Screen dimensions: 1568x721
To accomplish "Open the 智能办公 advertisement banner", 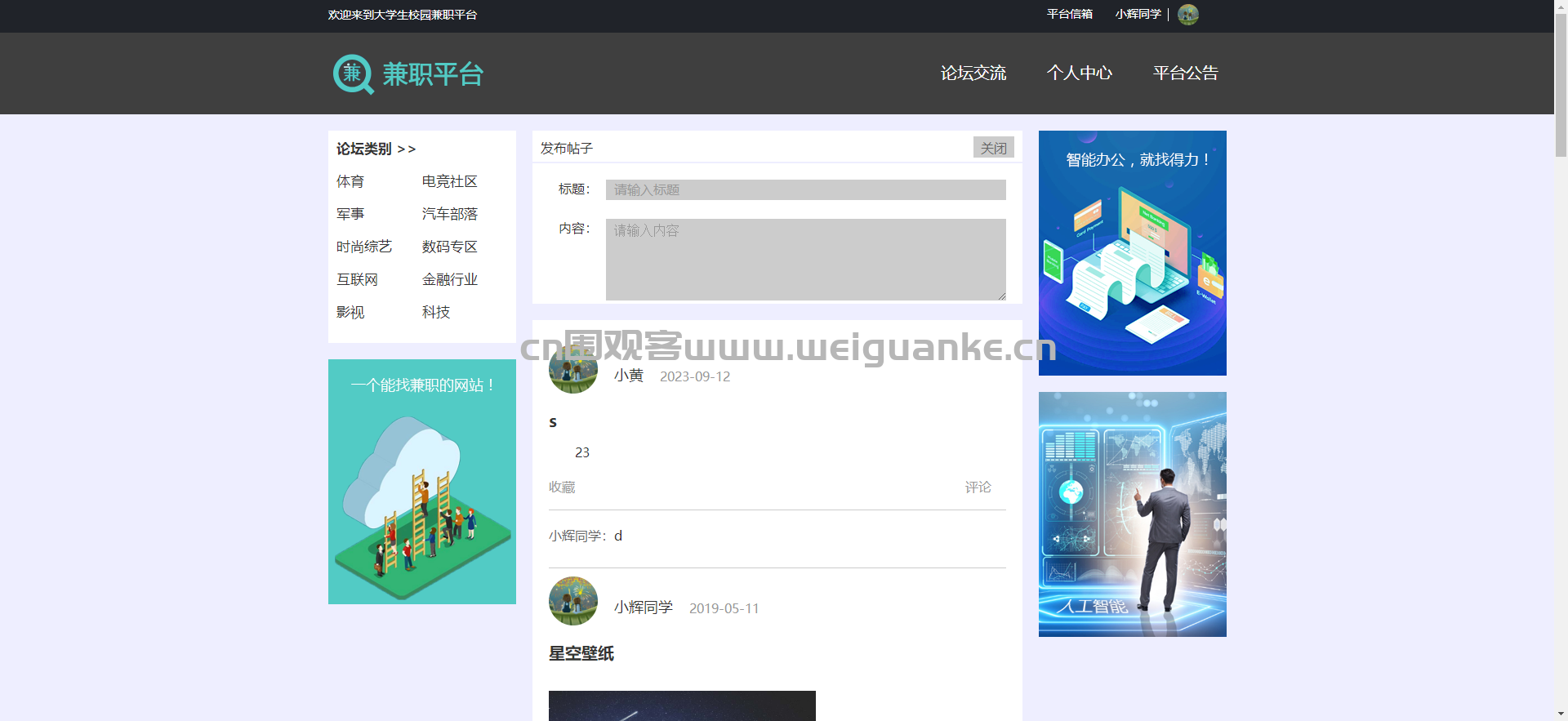I will coord(1133,253).
